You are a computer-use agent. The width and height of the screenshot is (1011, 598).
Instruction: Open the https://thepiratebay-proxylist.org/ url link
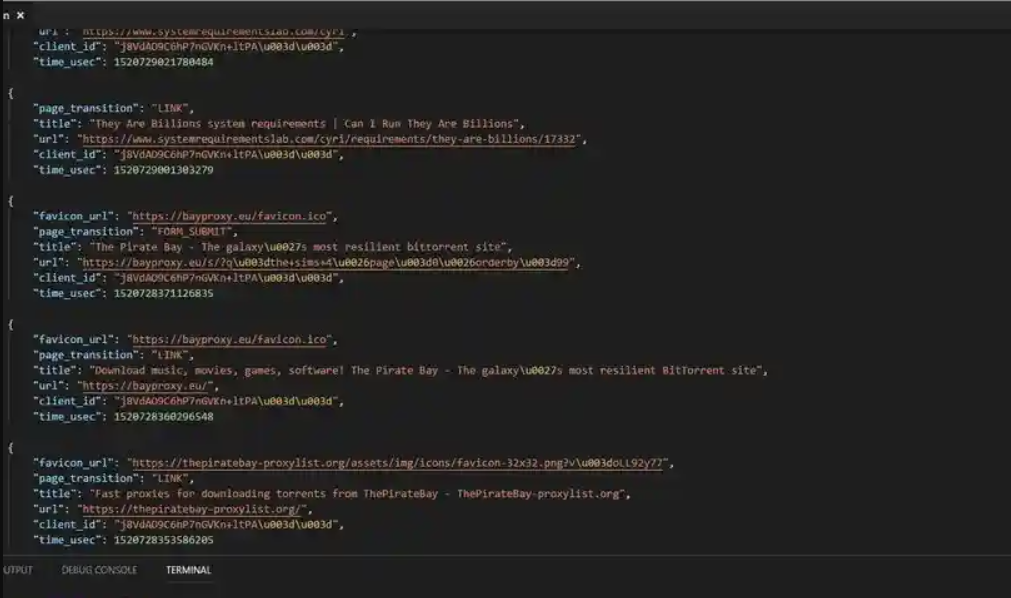point(191,509)
